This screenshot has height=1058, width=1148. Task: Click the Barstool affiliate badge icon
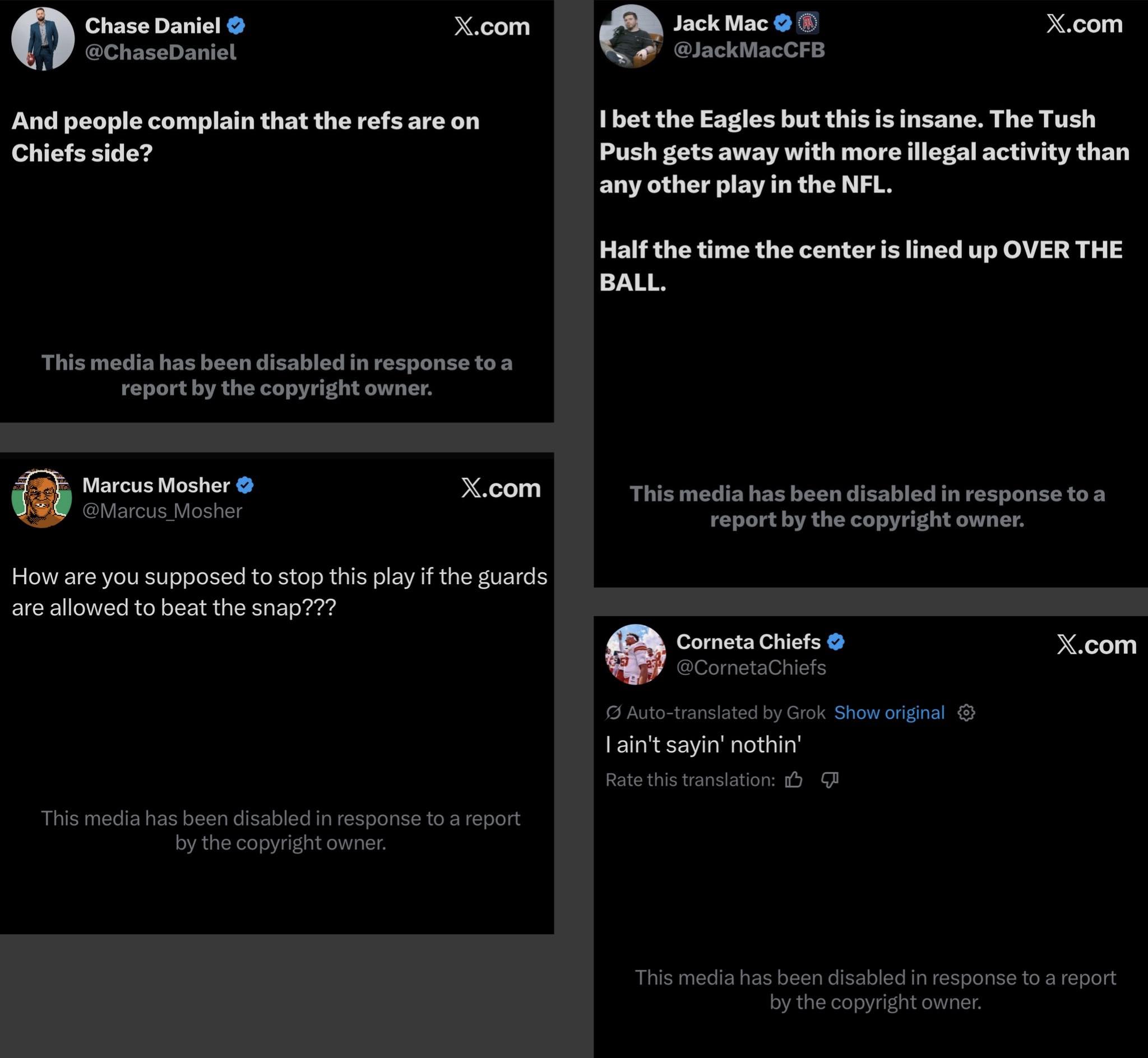tap(808, 24)
